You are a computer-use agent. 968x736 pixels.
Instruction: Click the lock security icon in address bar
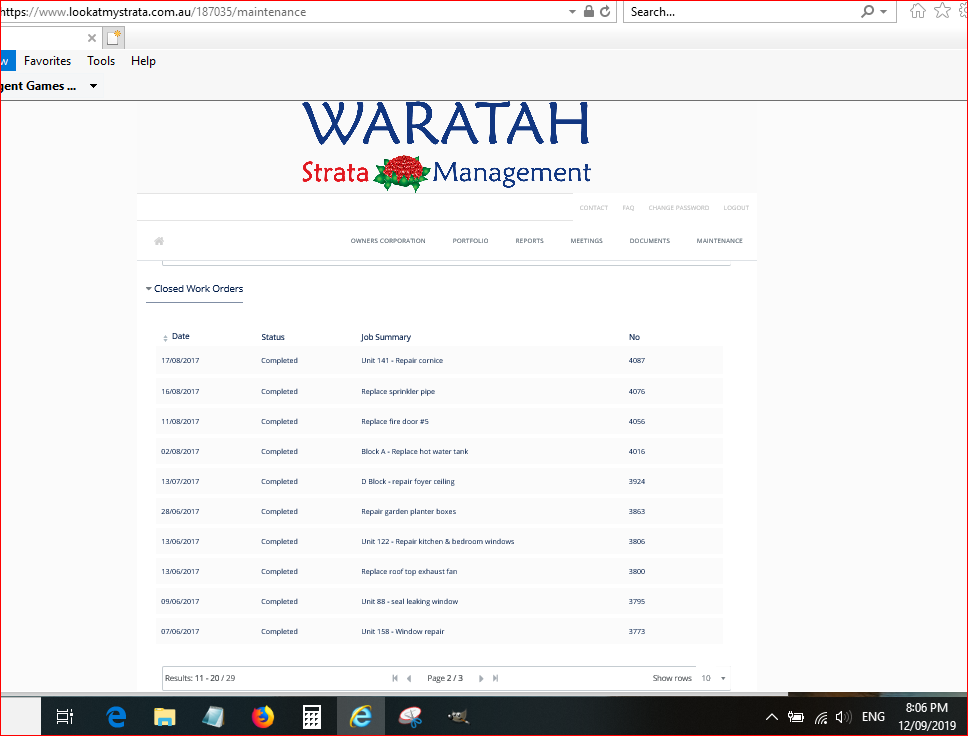tap(589, 11)
